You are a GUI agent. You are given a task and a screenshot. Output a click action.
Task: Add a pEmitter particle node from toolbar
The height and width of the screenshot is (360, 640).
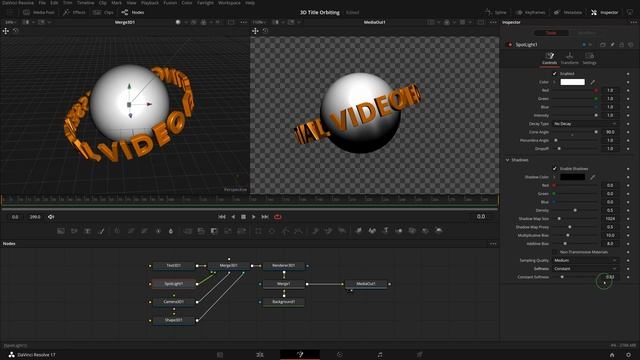click(315, 231)
